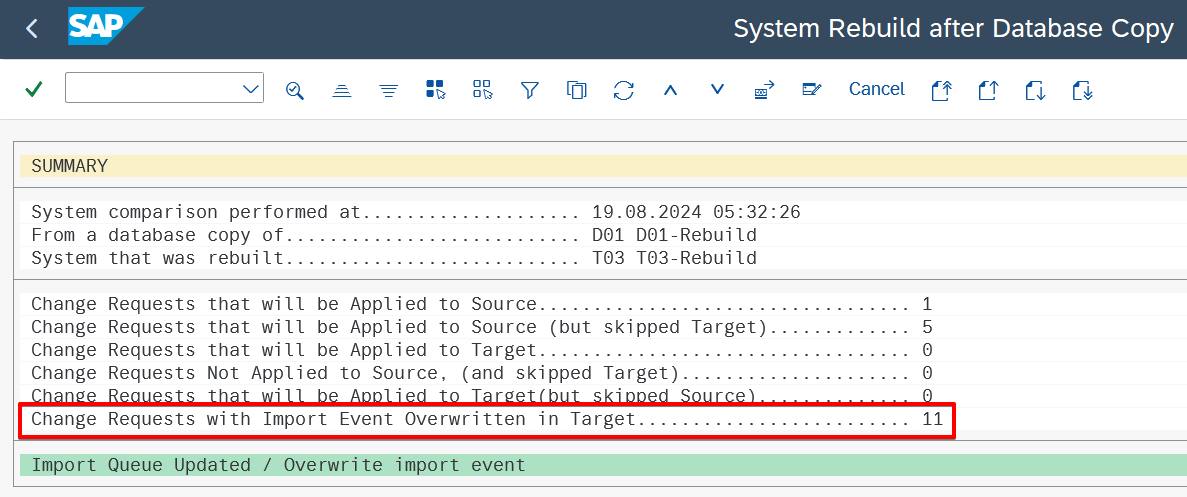The image size is (1187, 497).
Task: Deselect all rows icon
Action: tap(482, 89)
